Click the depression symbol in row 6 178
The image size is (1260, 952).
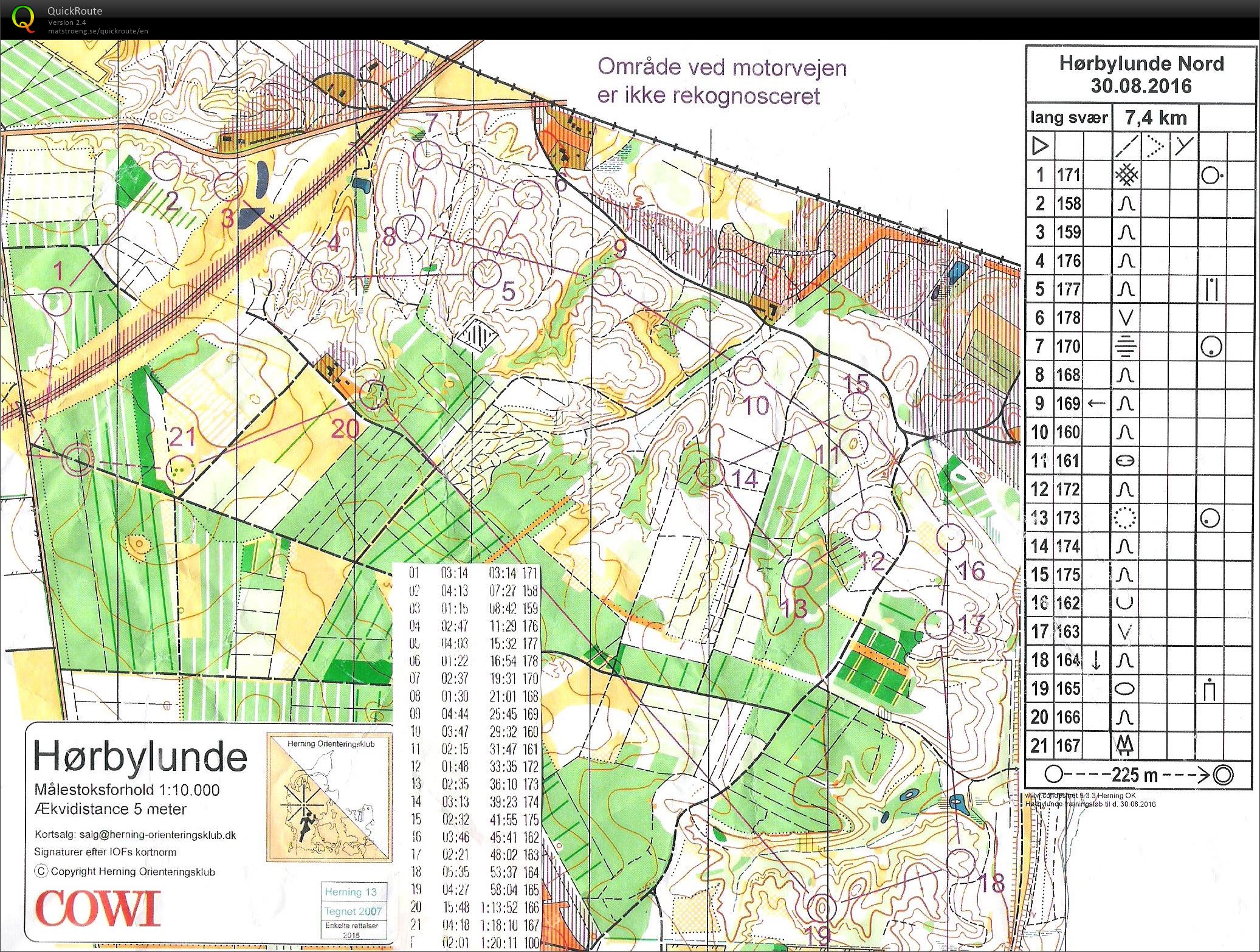click(1126, 318)
